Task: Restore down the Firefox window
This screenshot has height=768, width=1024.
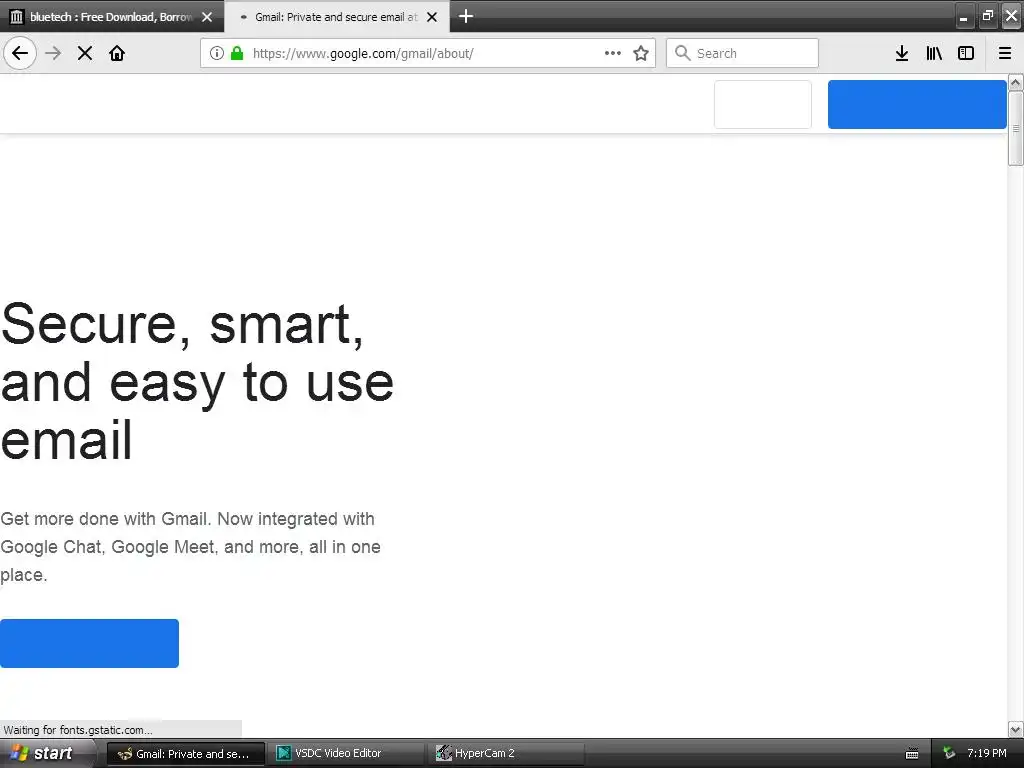Action: [987, 16]
